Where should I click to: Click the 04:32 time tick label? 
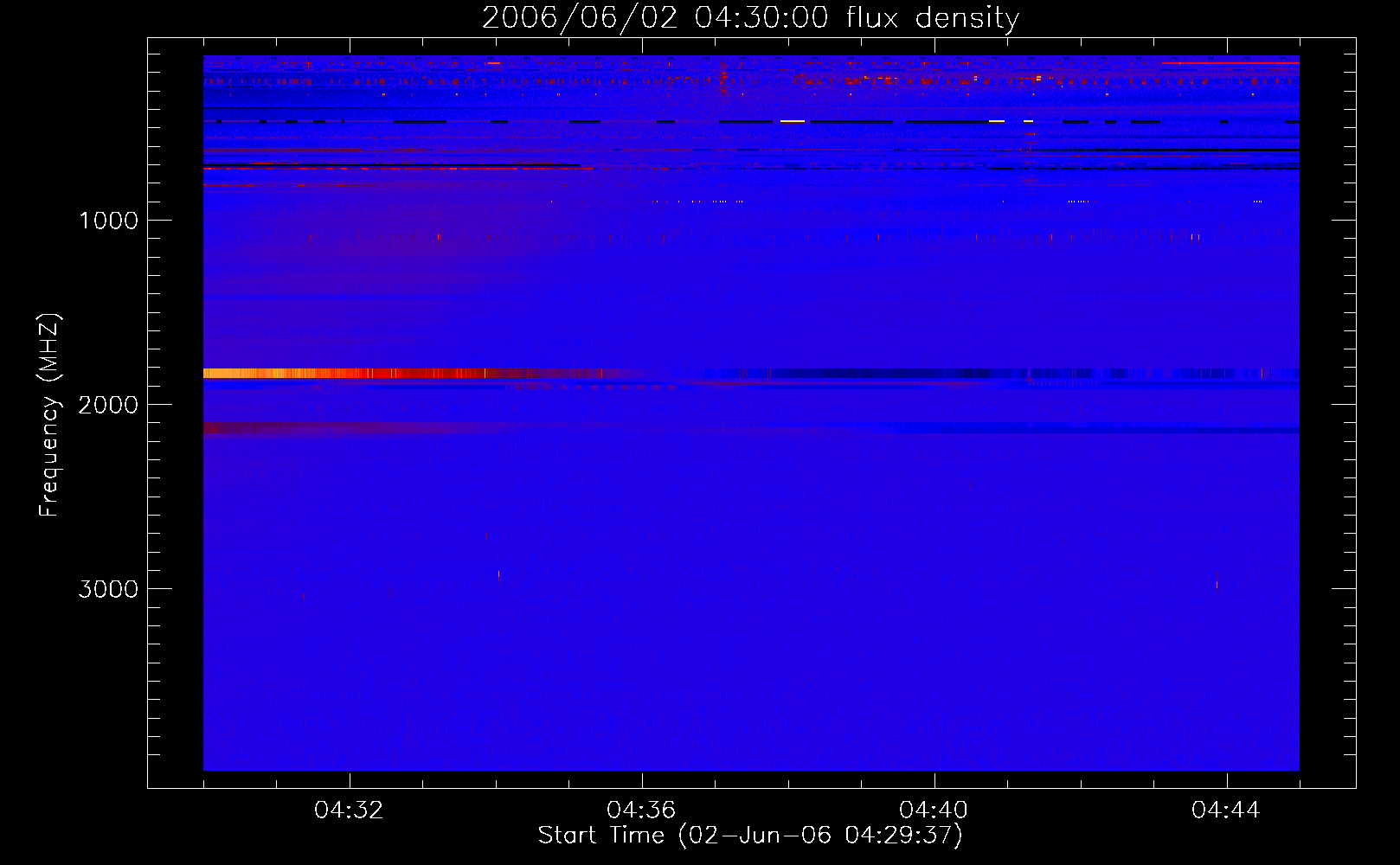click(x=349, y=810)
